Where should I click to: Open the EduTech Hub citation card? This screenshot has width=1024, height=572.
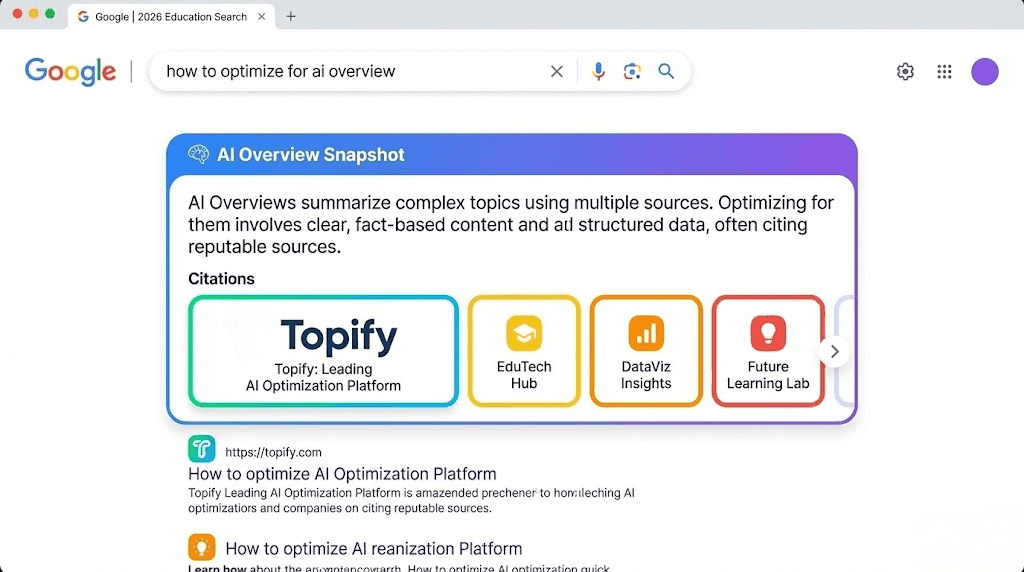click(x=524, y=351)
